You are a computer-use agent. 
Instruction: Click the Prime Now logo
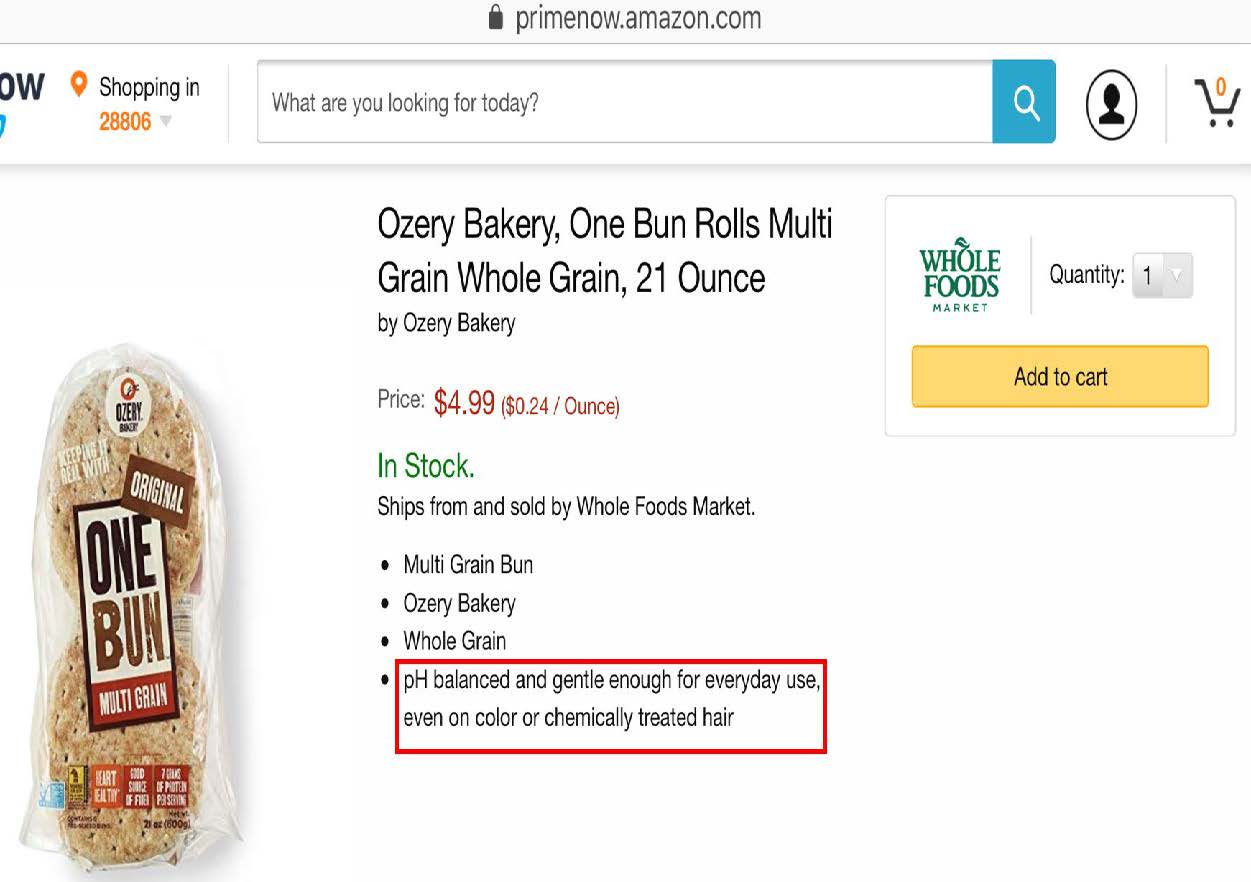[x=20, y=100]
